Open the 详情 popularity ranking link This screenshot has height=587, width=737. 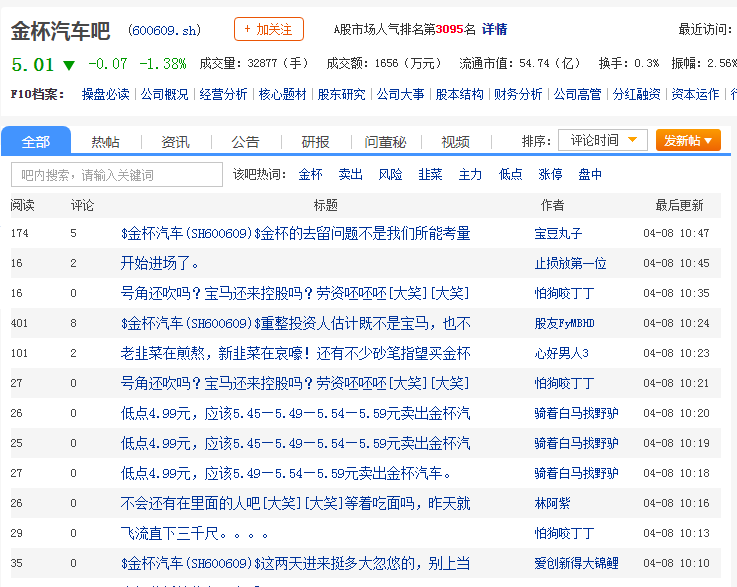click(494, 29)
